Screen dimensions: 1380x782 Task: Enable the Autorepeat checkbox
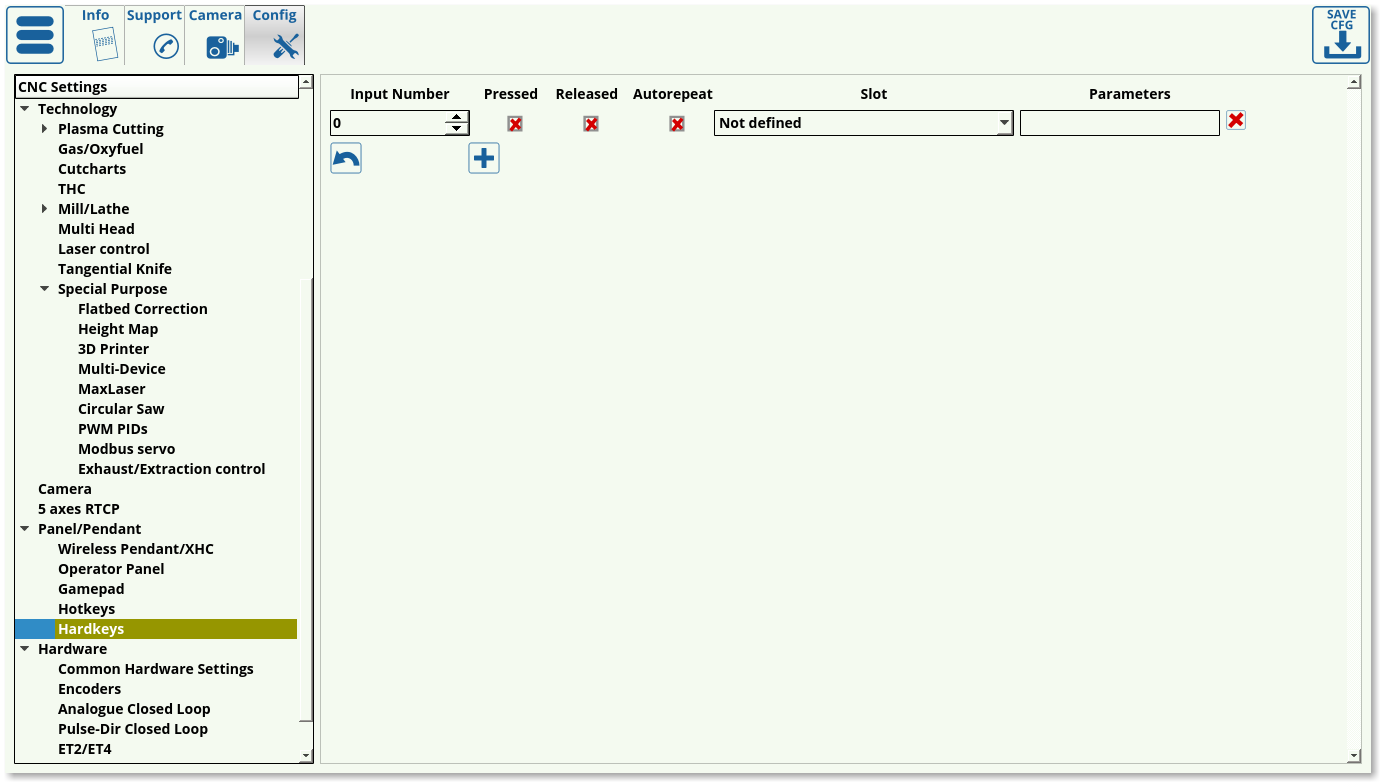(x=677, y=124)
